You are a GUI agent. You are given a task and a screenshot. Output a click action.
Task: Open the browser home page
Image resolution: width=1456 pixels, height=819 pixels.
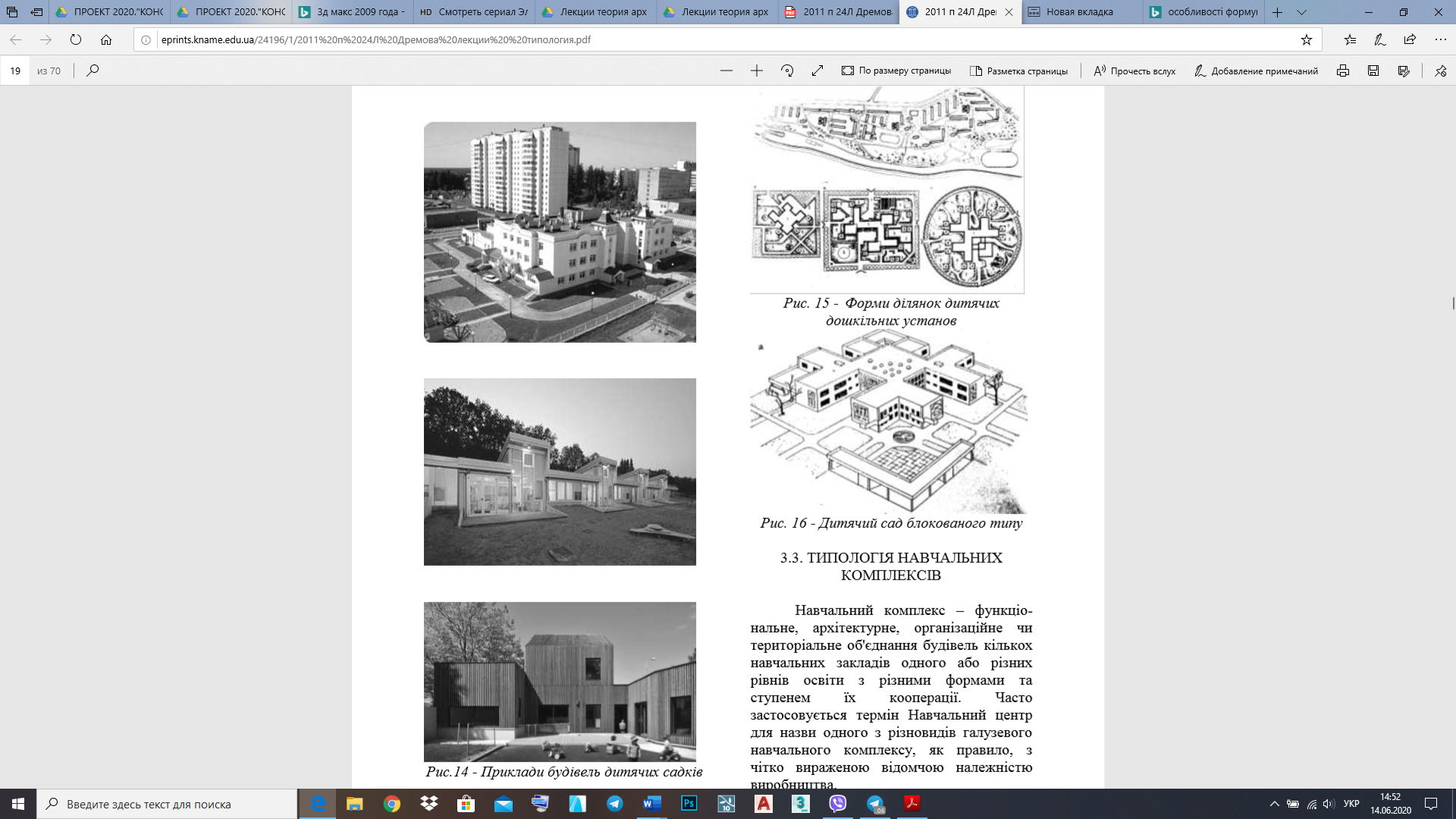(x=106, y=39)
